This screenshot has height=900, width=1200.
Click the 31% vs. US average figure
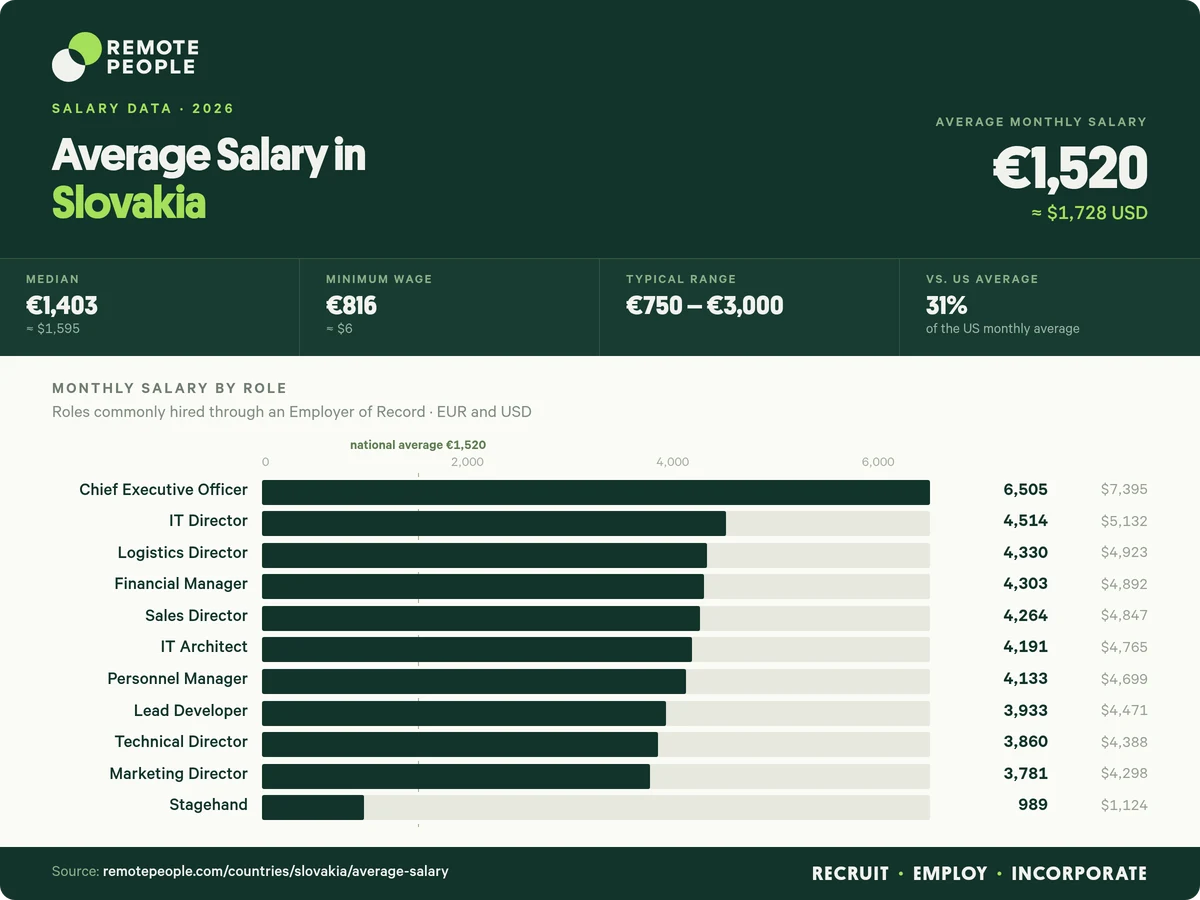[946, 305]
